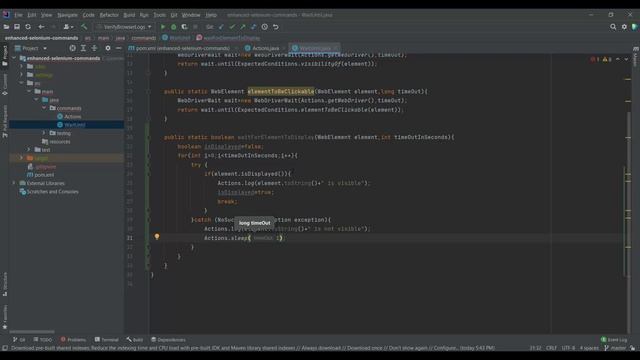The image size is (640, 360).
Task: Select the resources folder
Action: (x=56, y=142)
